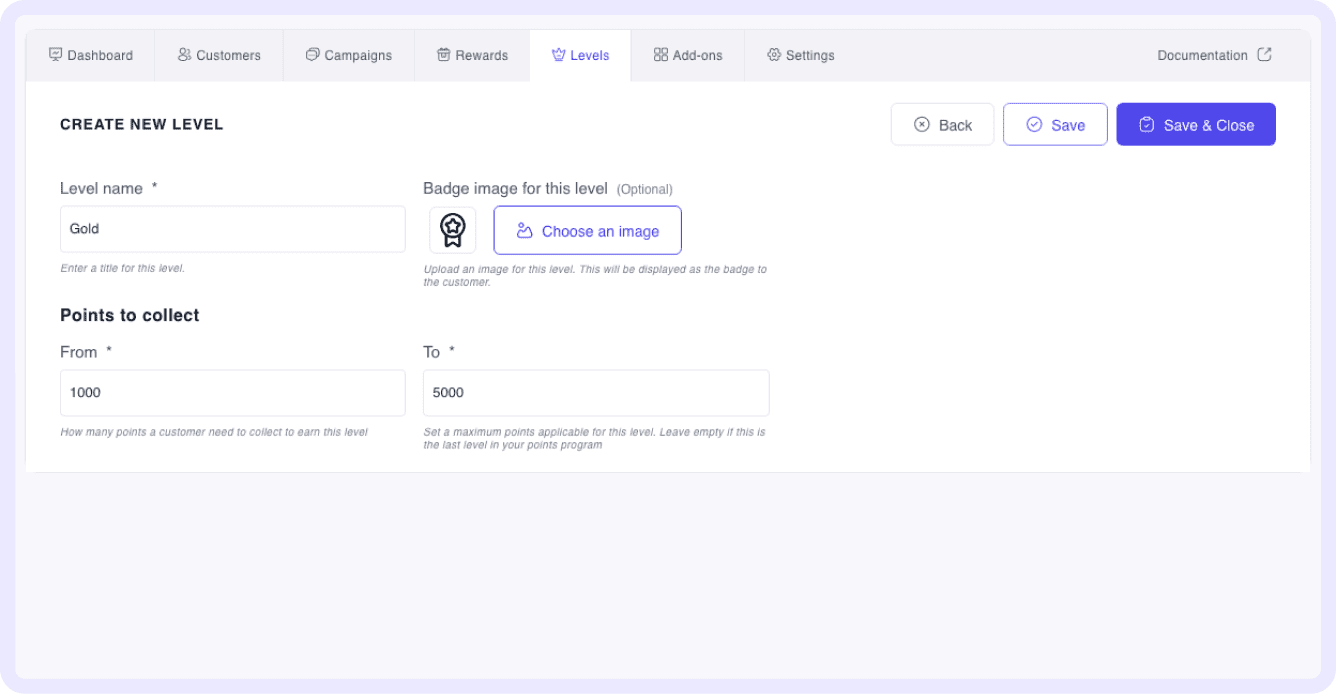1336x694 pixels.
Task: Open the Documentation link
Action: click(1202, 56)
